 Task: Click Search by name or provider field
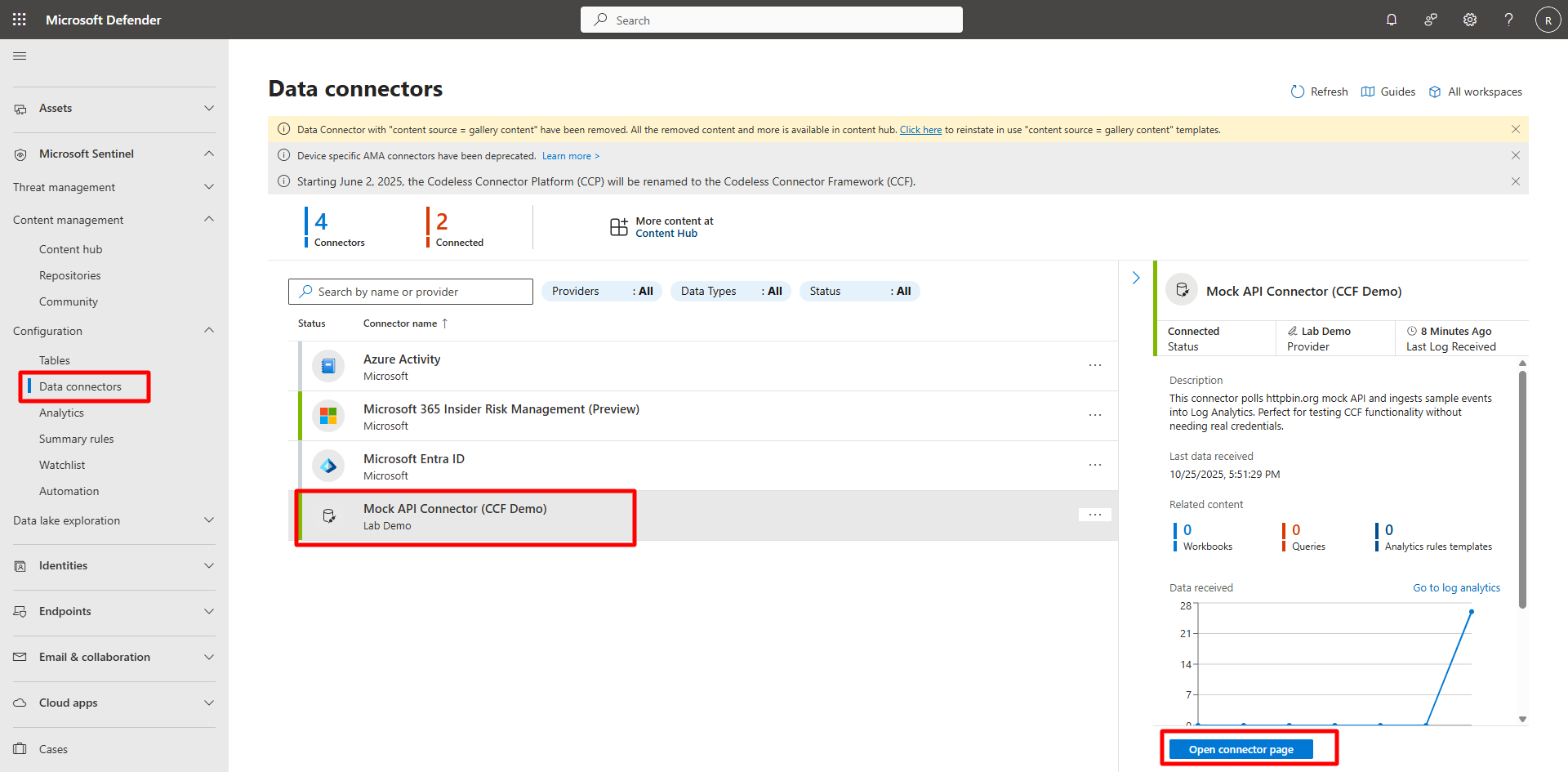click(411, 292)
